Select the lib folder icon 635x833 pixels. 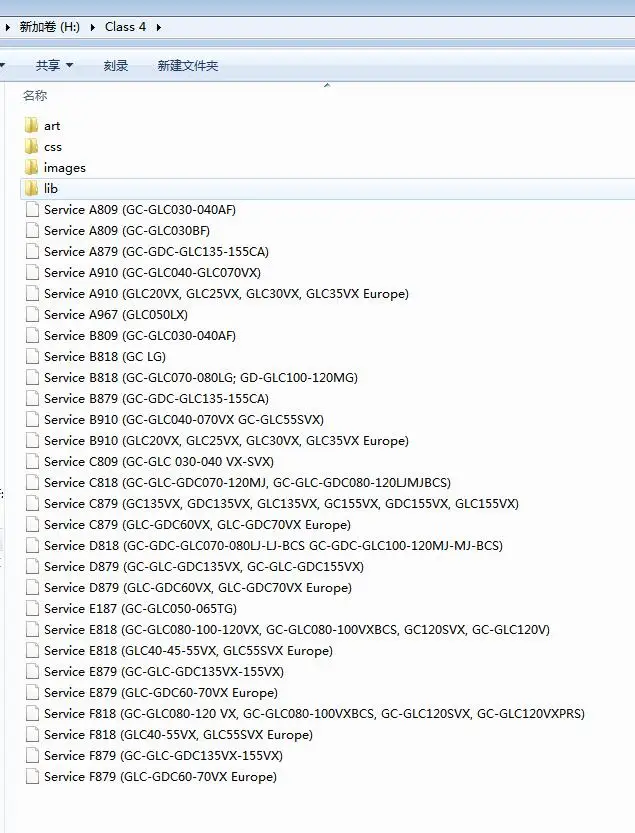coord(32,188)
